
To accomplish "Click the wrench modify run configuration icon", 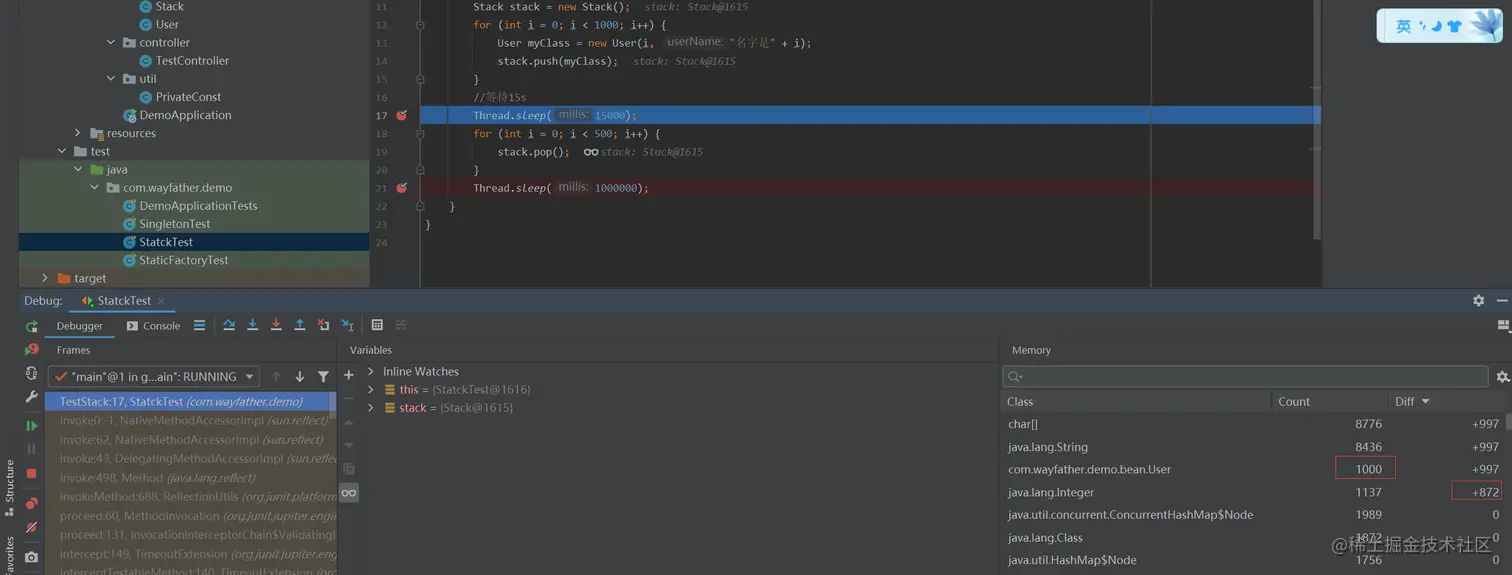I will tap(32, 397).
